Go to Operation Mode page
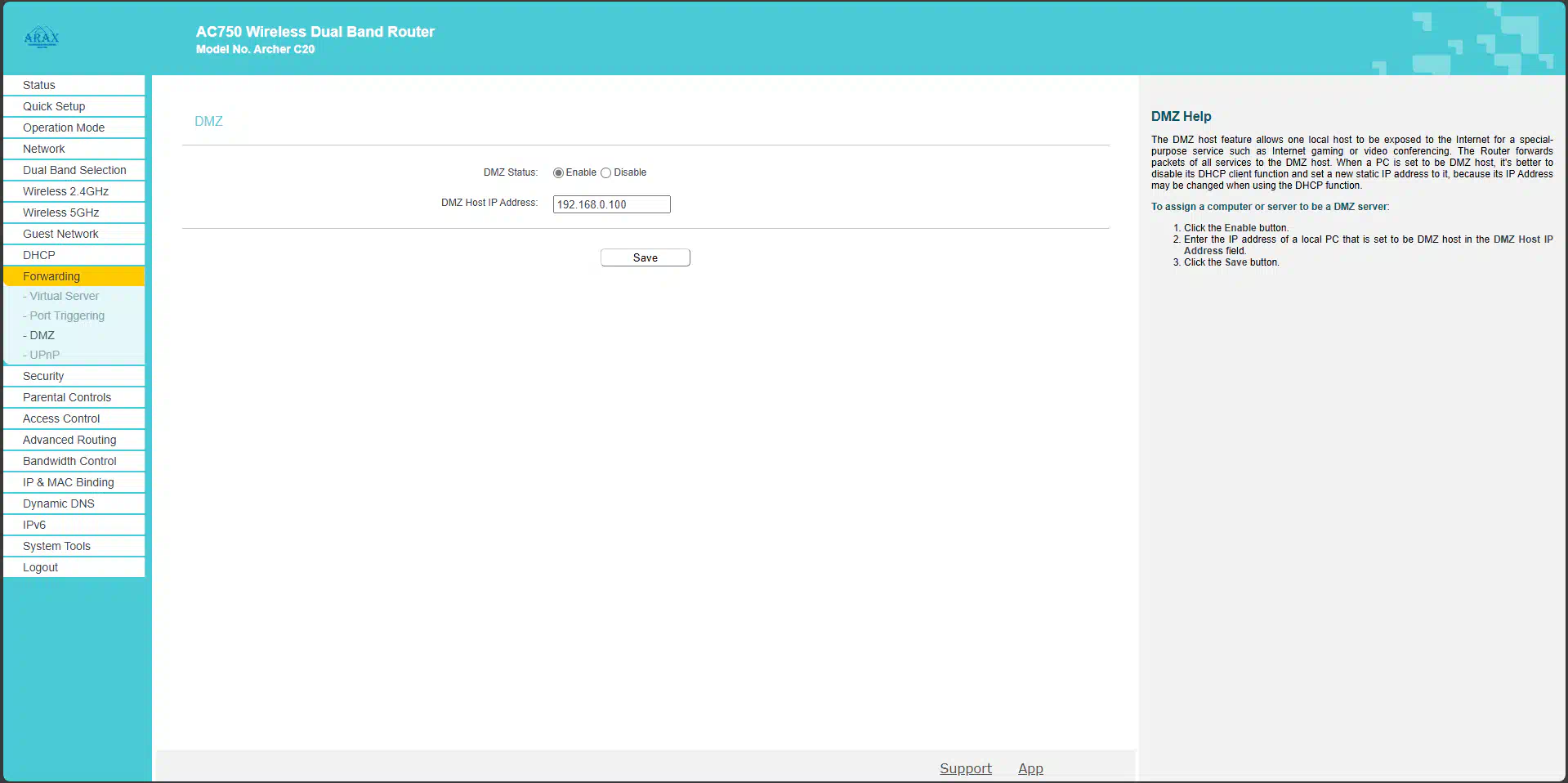1568x783 pixels. coord(74,128)
